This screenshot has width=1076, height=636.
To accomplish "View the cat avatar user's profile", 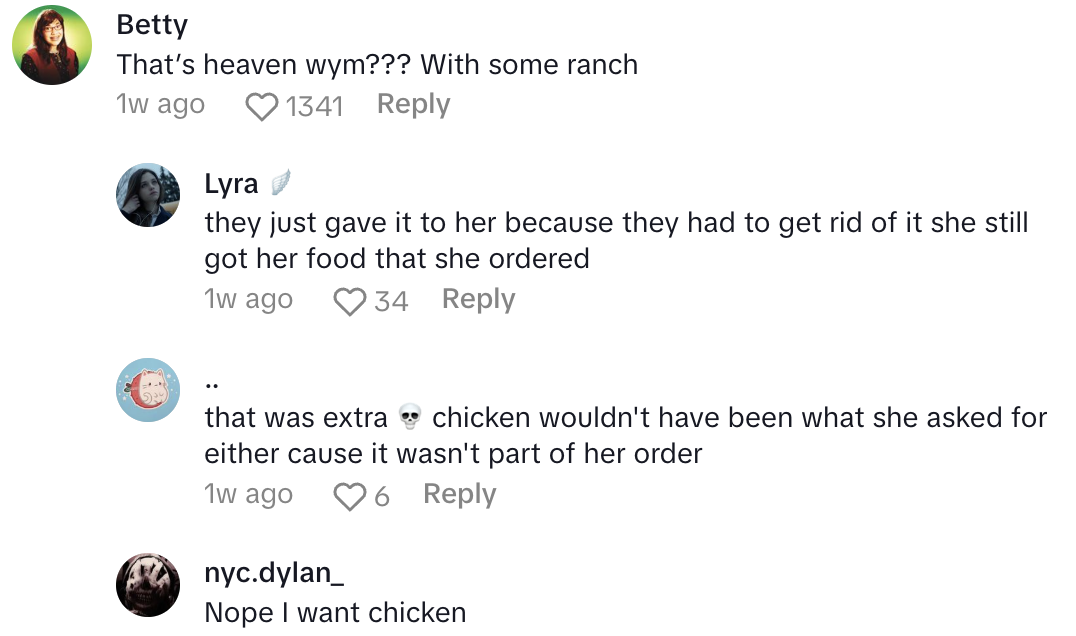I will click(x=149, y=389).
